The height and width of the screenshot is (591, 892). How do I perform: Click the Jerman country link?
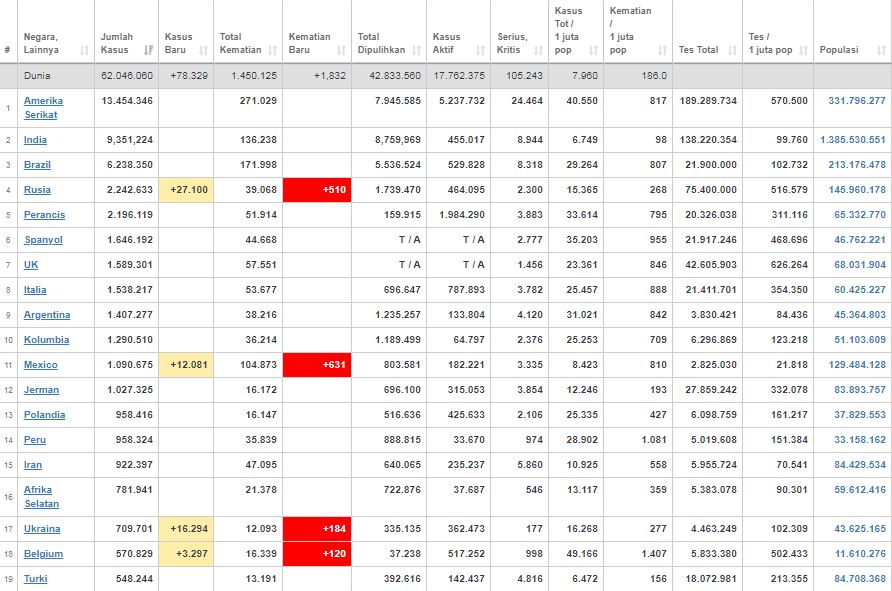point(42,390)
